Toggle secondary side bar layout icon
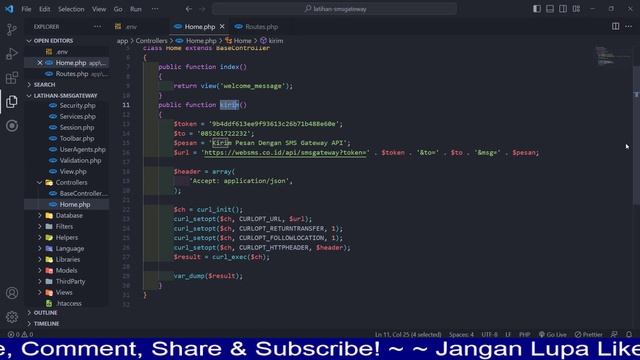The height and width of the screenshot is (360, 640). [563, 9]
